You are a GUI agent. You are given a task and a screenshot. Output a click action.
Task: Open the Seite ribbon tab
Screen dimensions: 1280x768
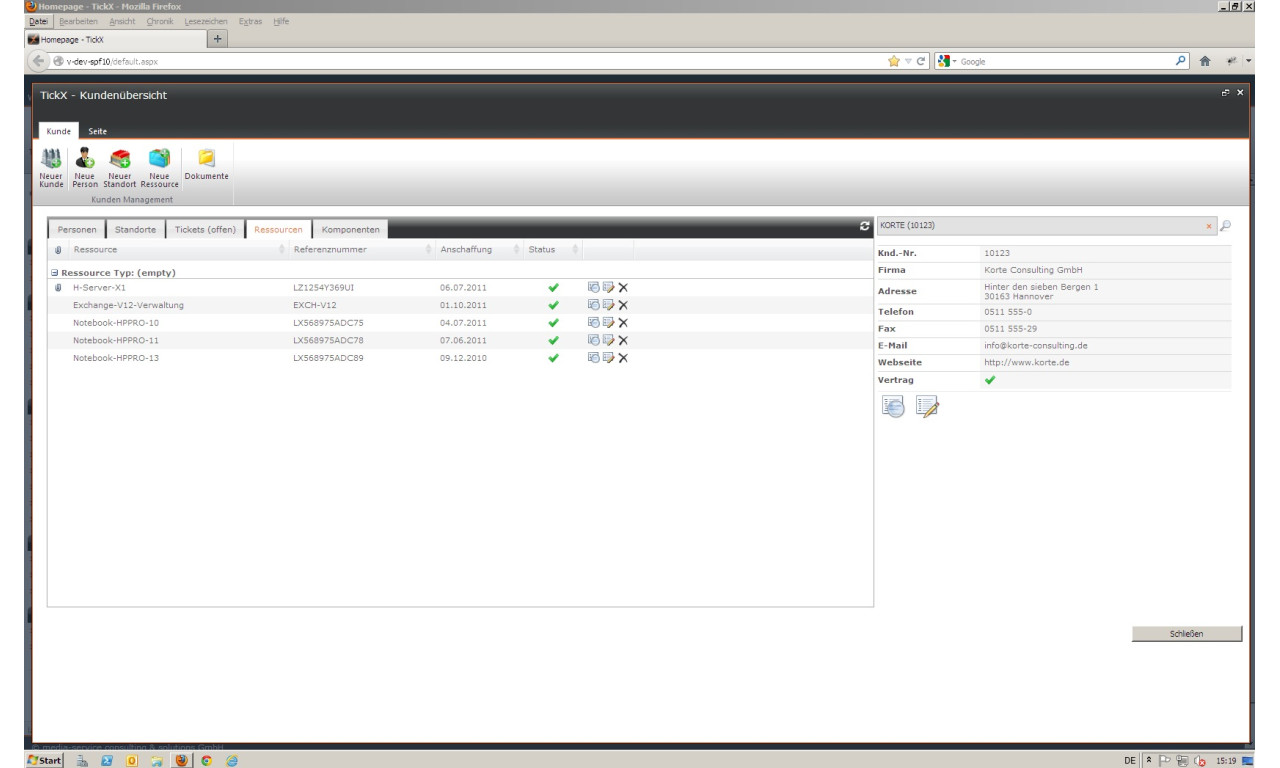97,131
